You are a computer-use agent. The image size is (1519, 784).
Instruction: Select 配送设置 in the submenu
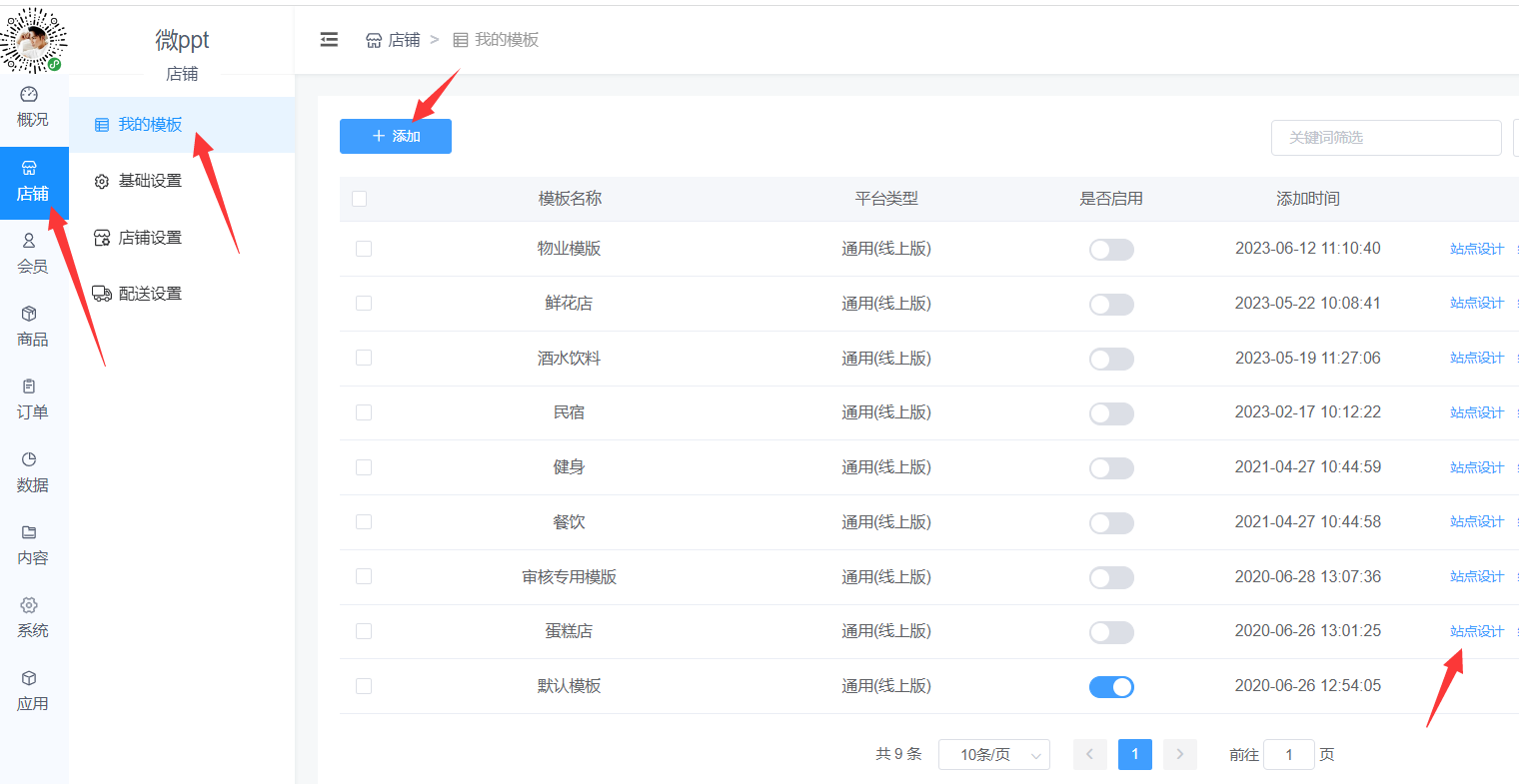click(x=150, y=294)
